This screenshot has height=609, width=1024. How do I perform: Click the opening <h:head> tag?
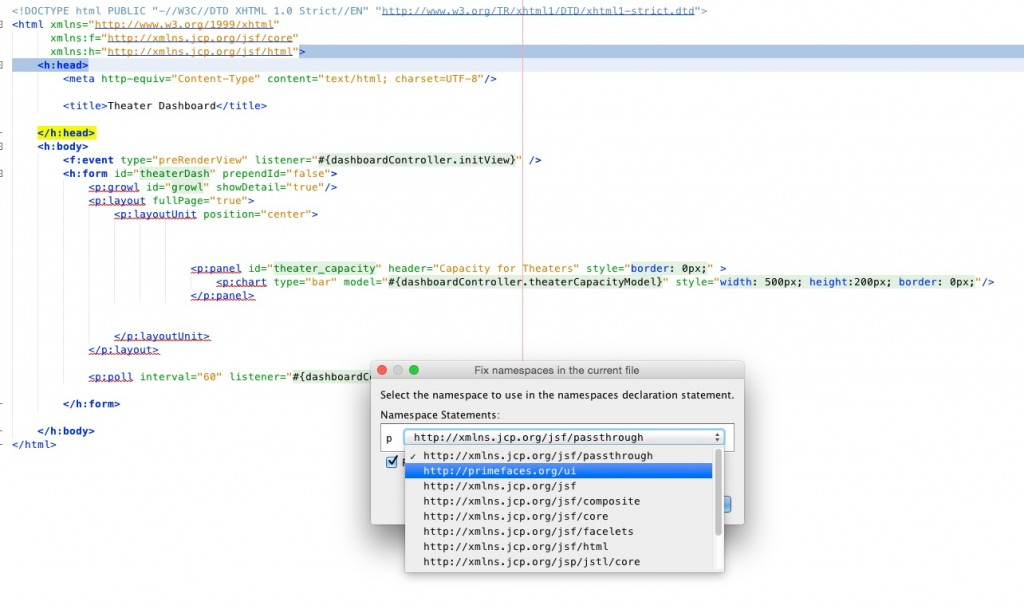click(x=63, y=65)
